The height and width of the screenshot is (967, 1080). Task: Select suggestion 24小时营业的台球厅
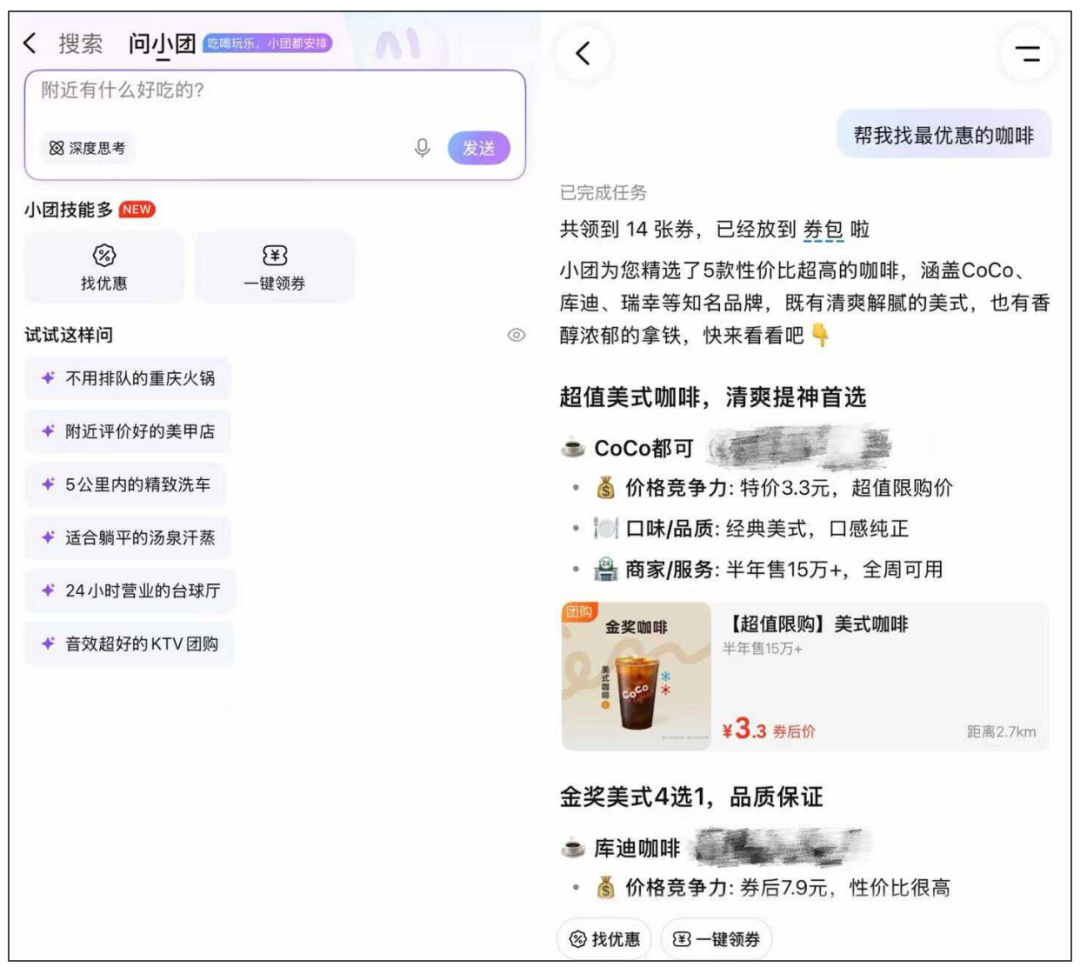[130, 590]
